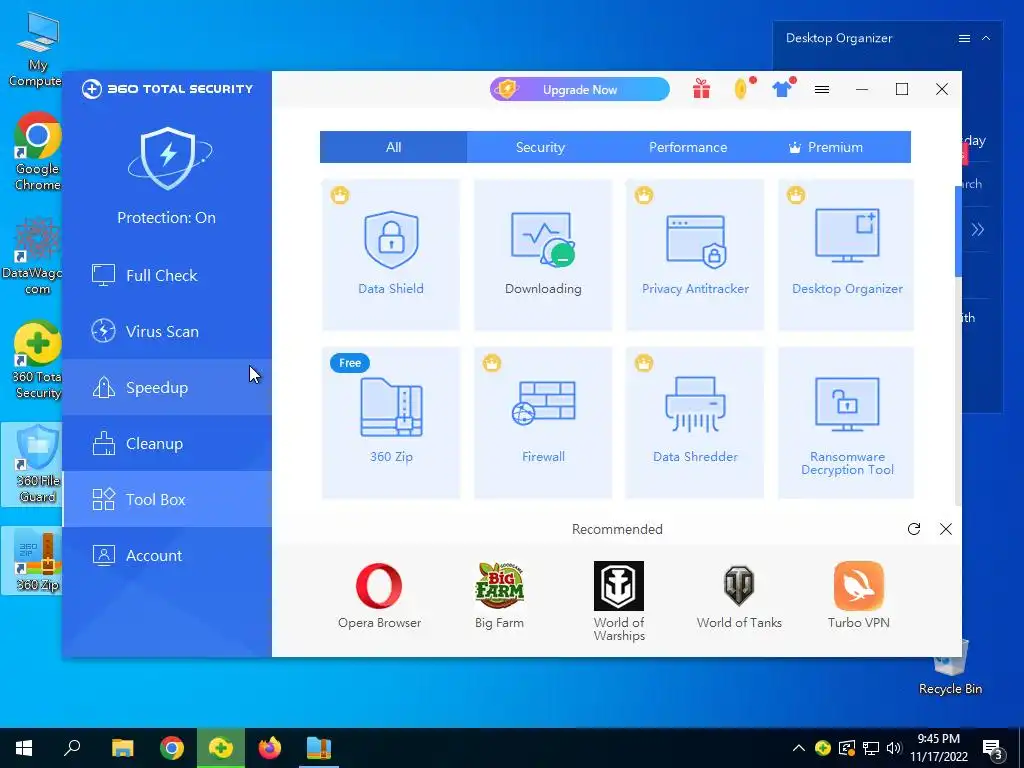
Task: Close the Recommended panel
Action: tap(946, 529)
